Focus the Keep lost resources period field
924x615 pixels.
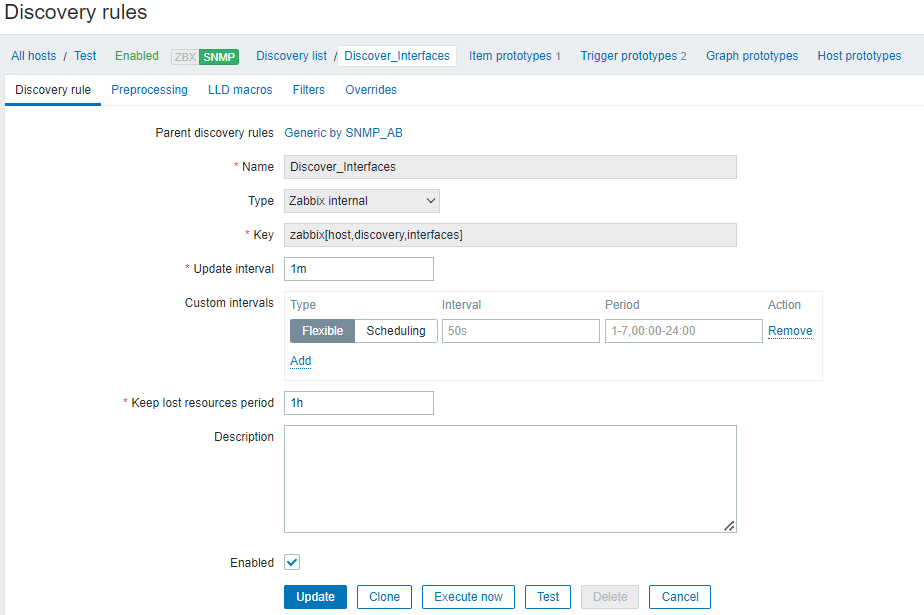[x=359, y=403]
